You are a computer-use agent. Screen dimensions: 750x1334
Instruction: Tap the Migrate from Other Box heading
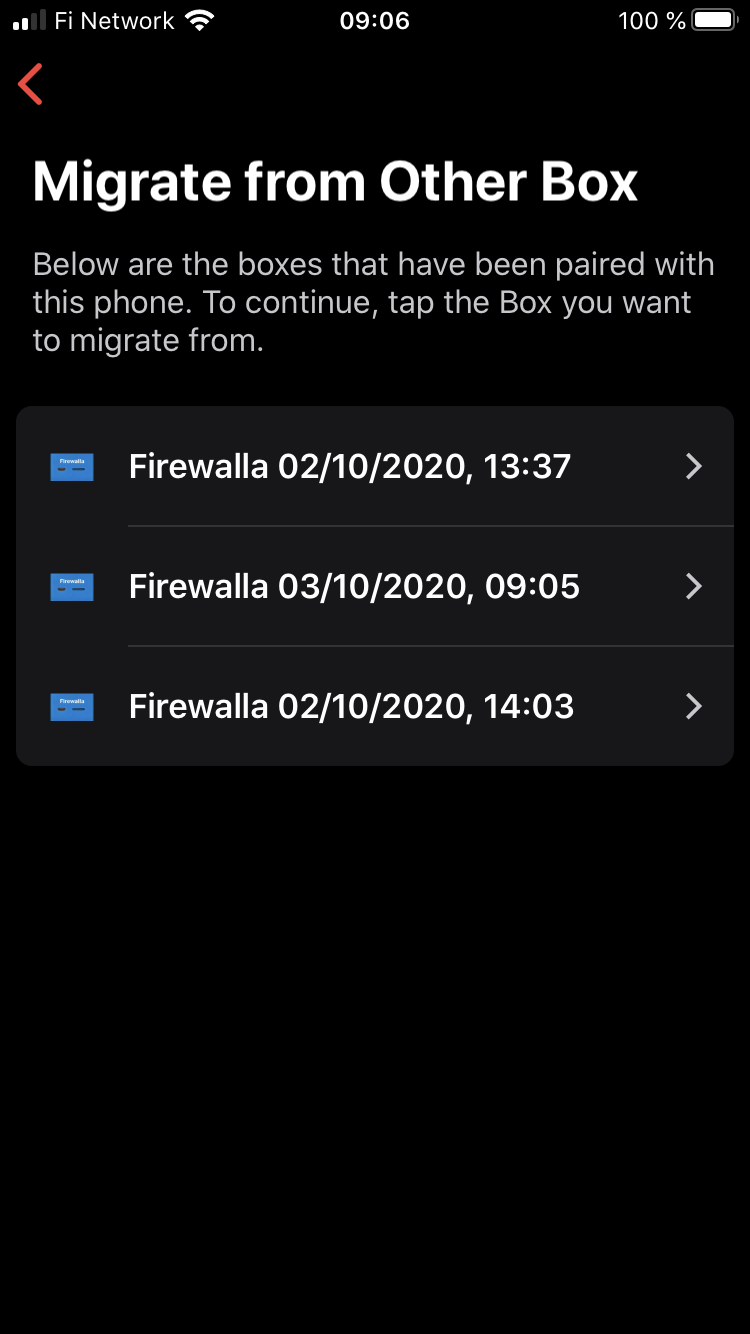click(336, 182)
